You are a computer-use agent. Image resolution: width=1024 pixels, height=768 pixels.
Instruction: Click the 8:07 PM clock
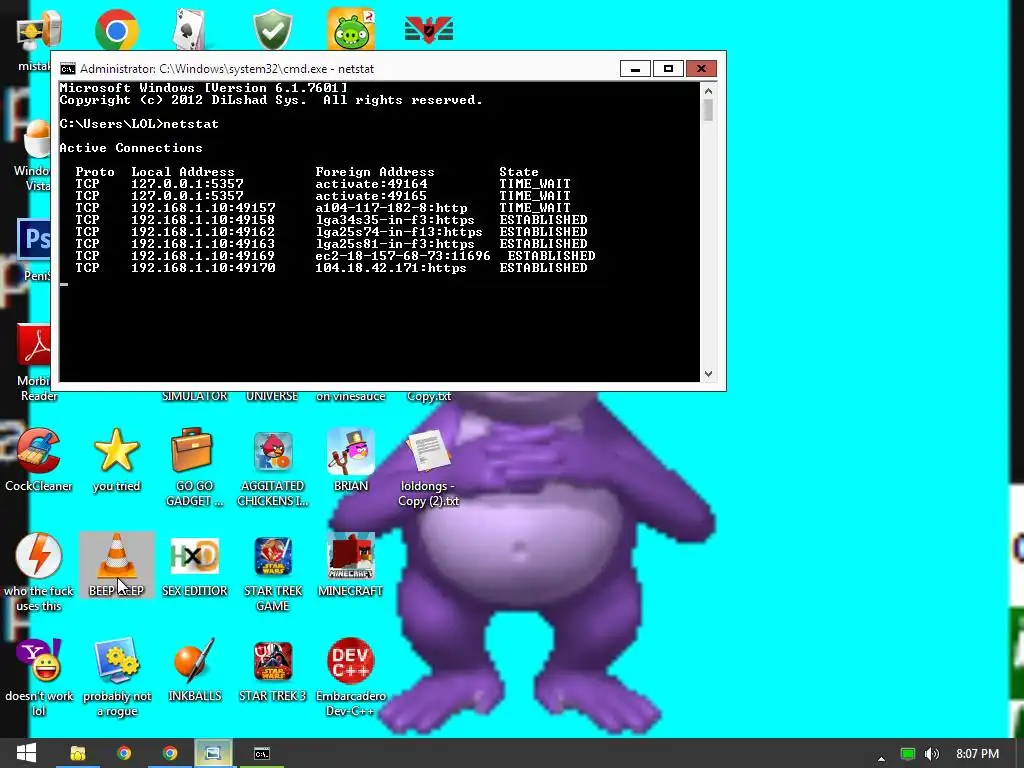tap(978, 754)
